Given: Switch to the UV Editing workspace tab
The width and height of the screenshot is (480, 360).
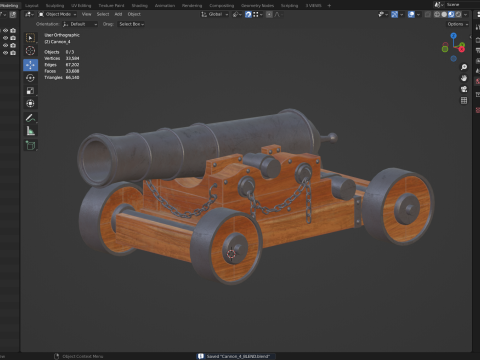Looking at the screenshot, I should [x=81, y=5].
